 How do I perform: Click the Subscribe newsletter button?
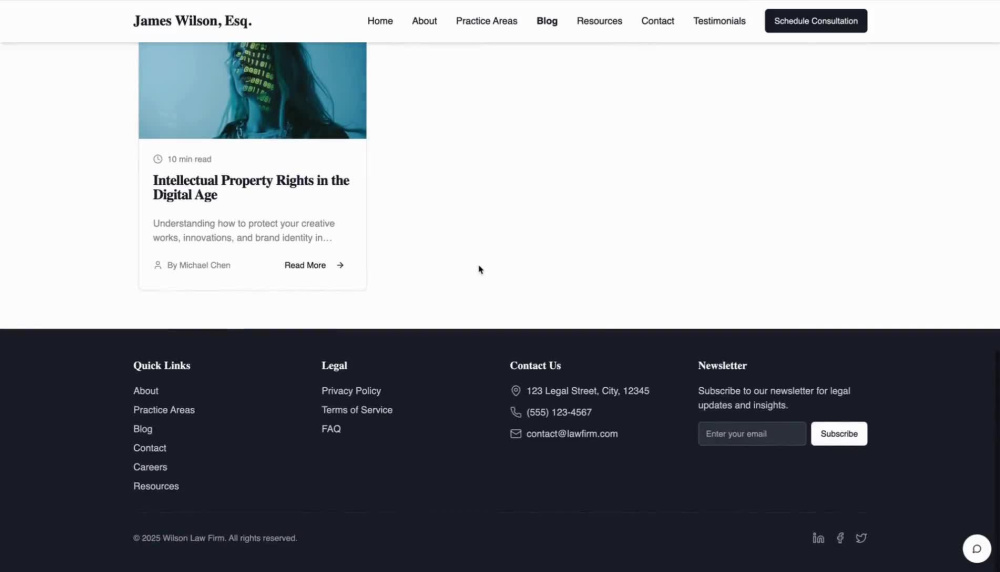click(839, 434)
